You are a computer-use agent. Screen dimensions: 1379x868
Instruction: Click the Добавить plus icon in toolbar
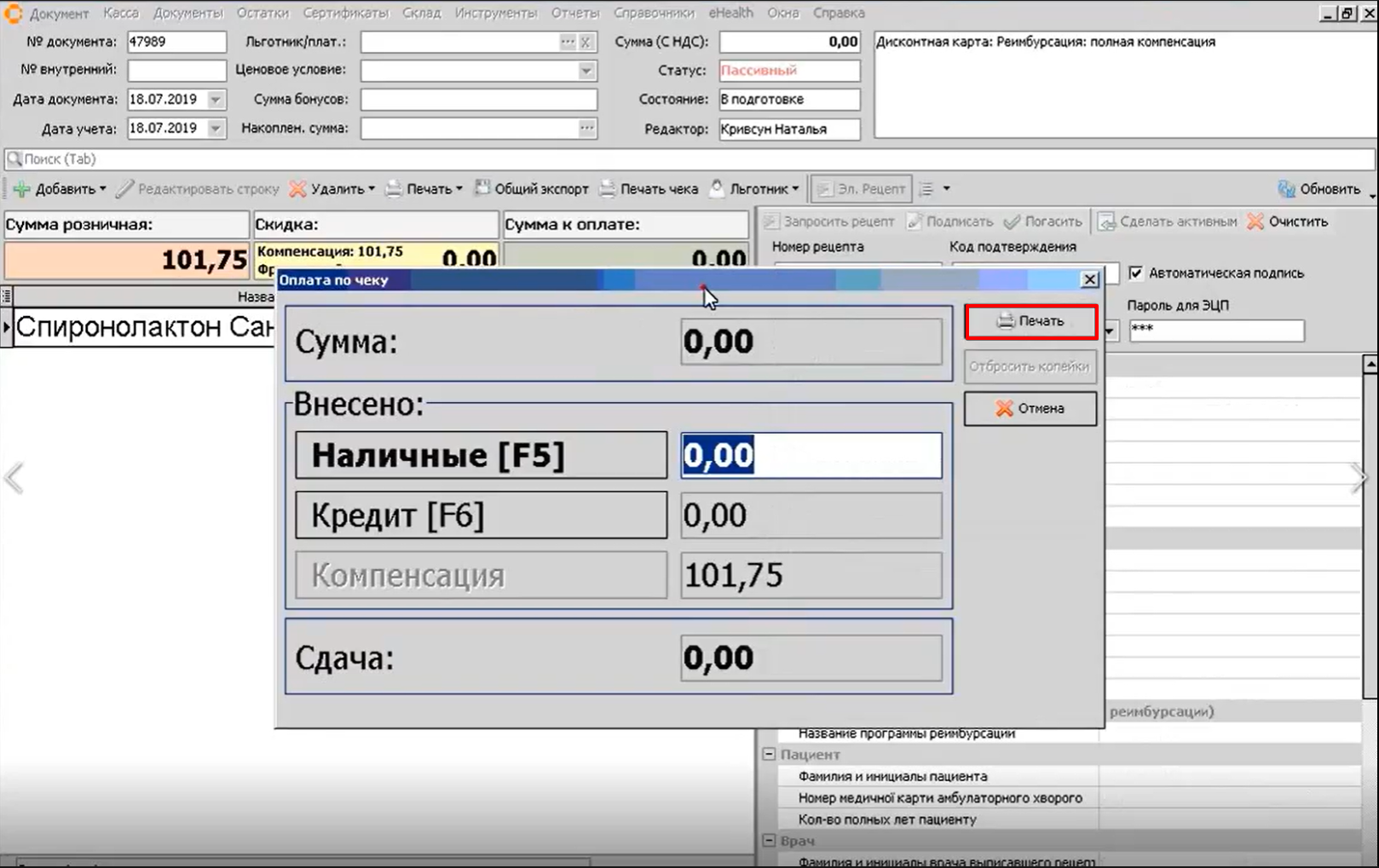[x=21, y=189]
